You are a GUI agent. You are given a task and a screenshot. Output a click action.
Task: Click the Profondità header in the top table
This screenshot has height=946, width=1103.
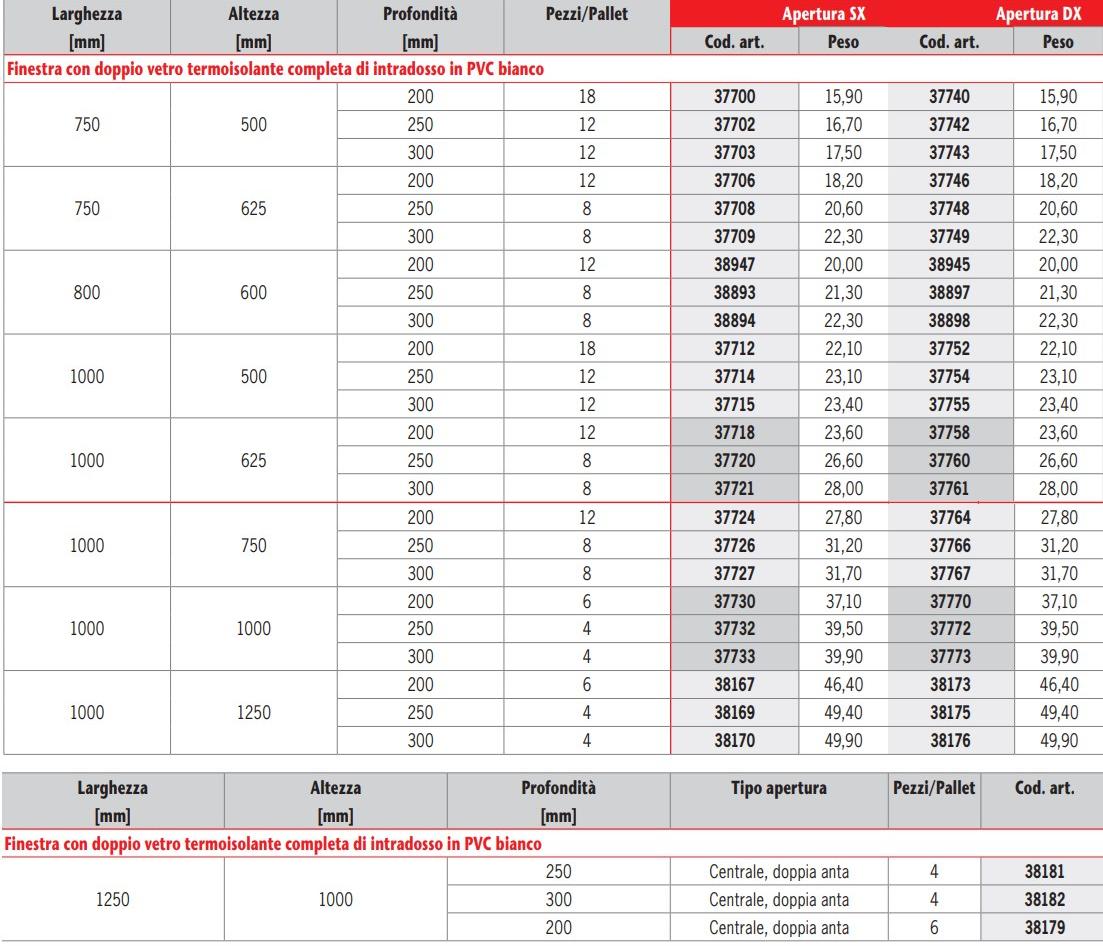click(x=420, y=15)
